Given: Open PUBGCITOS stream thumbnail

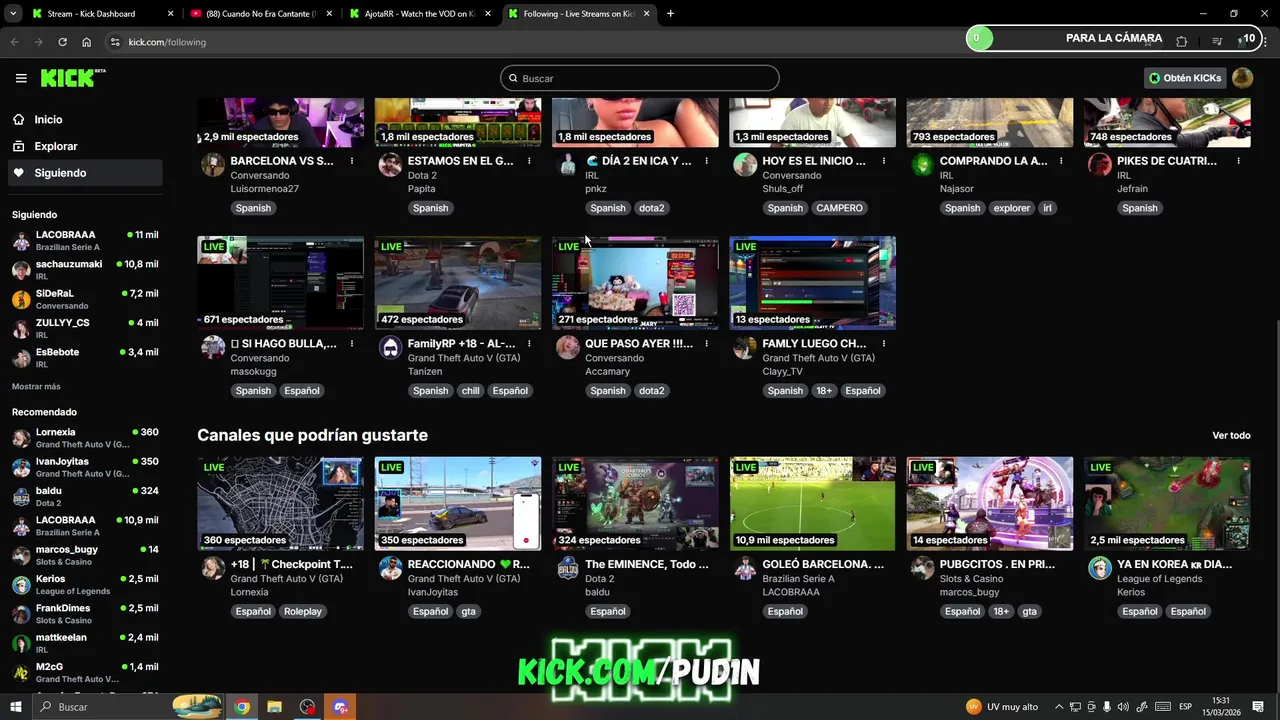Looking at the screenshot, I should tap(990, 503).
